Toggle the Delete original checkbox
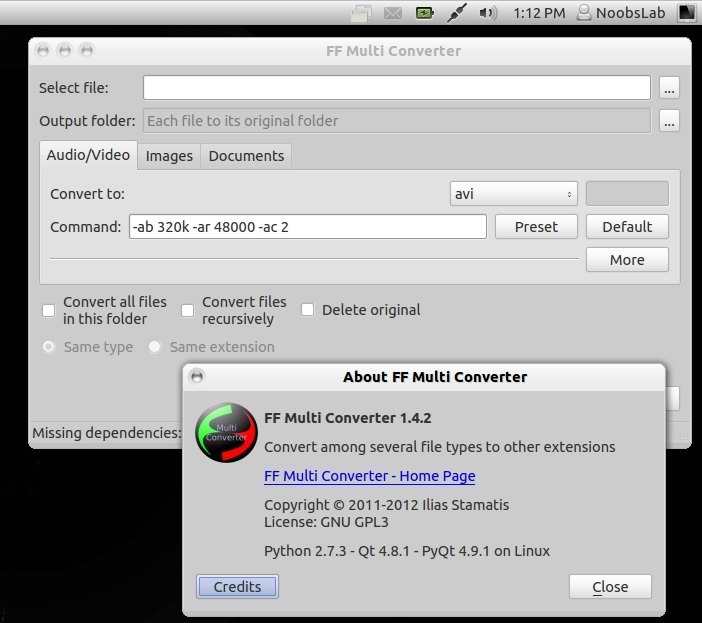The width and height of the screenshot is (702, 623). pos(307,310)
